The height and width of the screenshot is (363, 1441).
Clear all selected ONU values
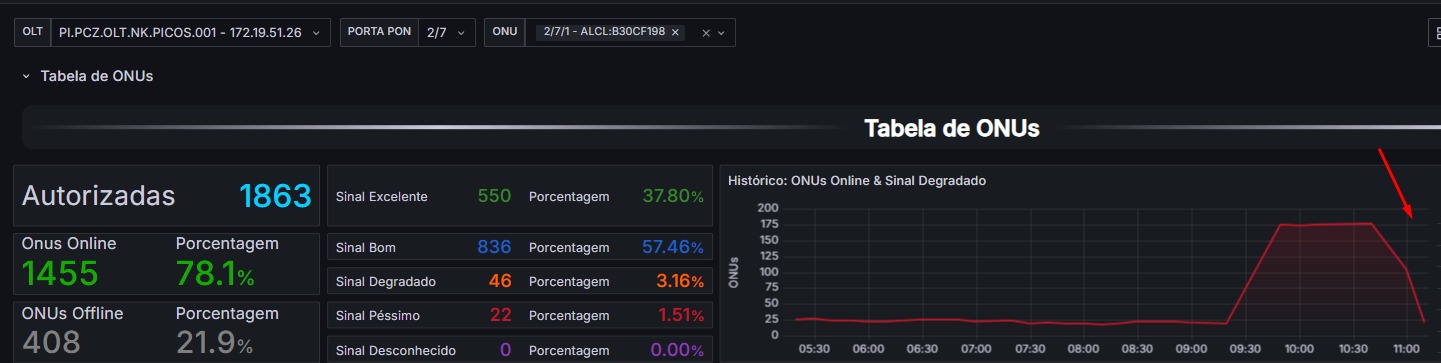pyautogui.click(x=706, y=33)
